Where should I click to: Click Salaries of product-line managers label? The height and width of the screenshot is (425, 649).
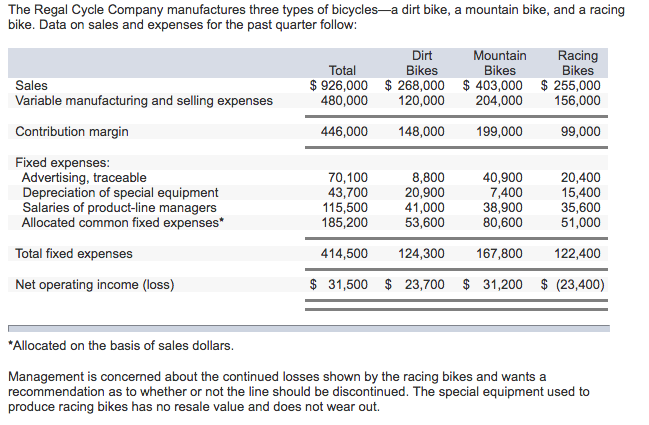point(119,208)
